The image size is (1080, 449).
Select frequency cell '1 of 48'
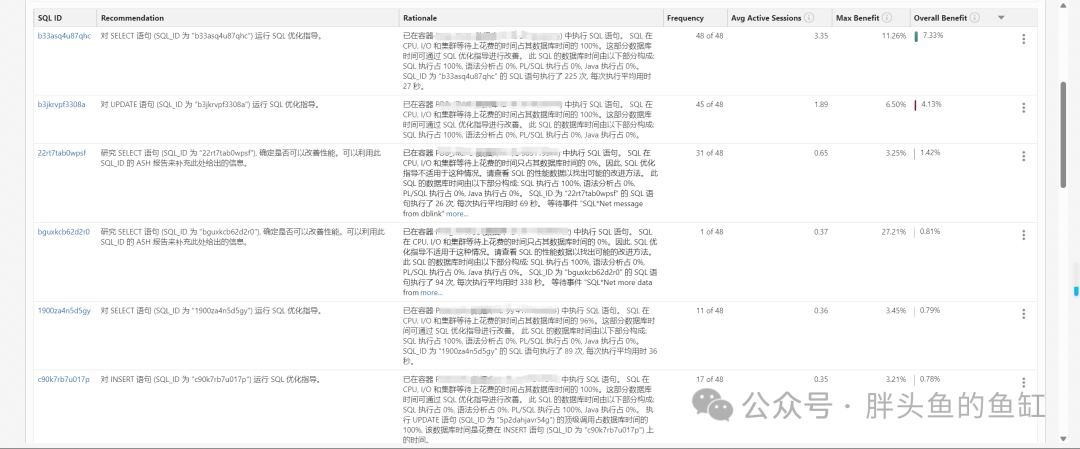712,232
